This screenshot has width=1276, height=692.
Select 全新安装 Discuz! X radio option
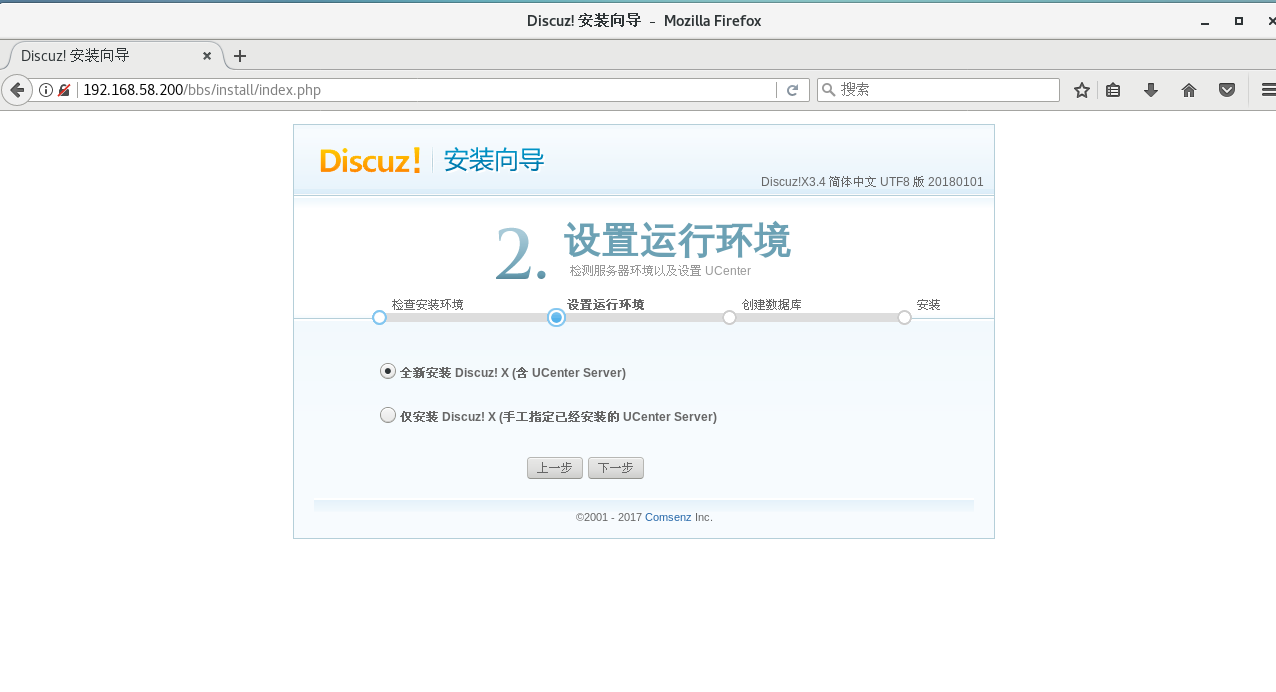pos(388,371)
